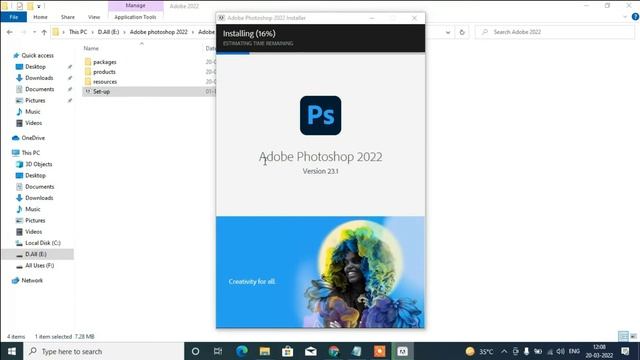Select This PC in navigation pane
The height and width of the screenshot is (360, 640).
[30, 153]
